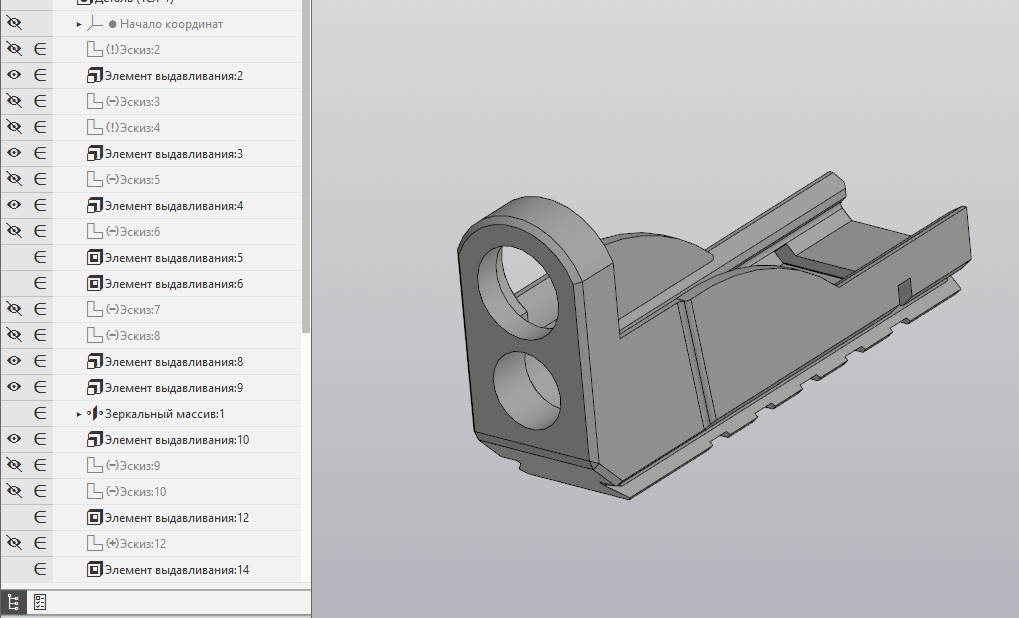Image resolution: width=1019 pixels, height=618 pixels.
Task: Toggle eye icon for Эскиз:4
Action: 14,127
